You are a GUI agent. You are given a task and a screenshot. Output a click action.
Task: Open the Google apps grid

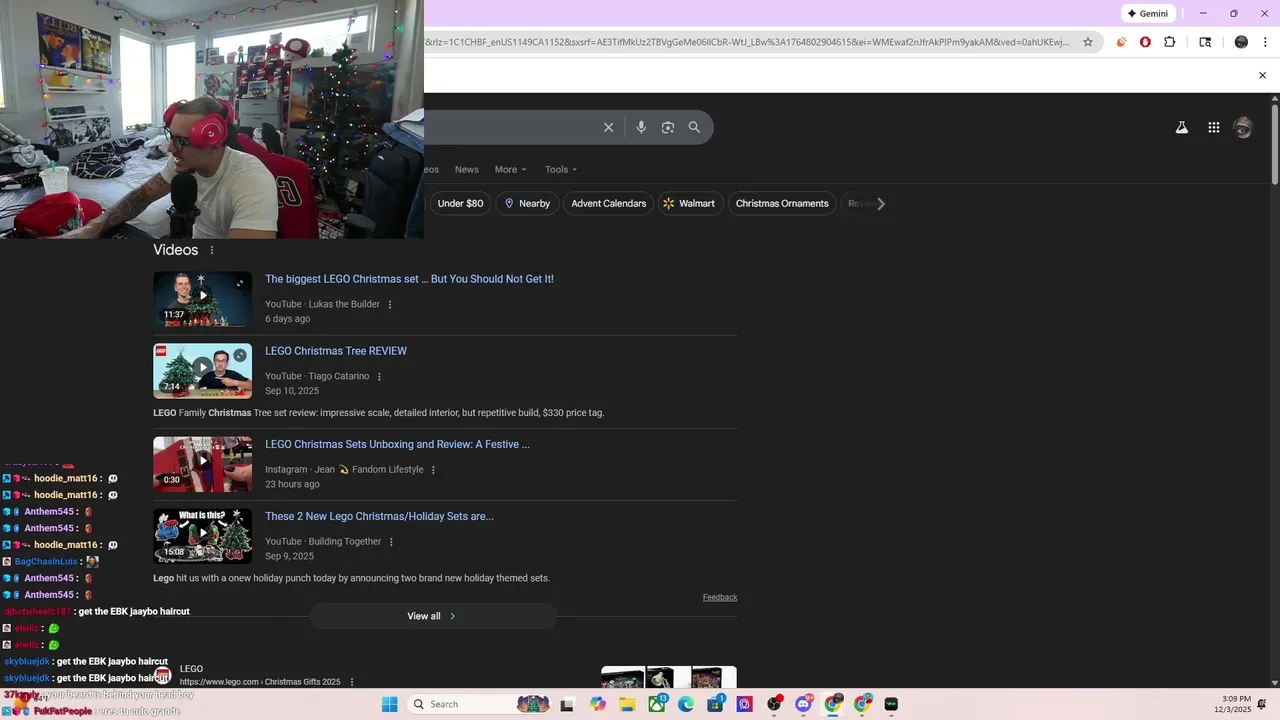tap(1213, 127)
